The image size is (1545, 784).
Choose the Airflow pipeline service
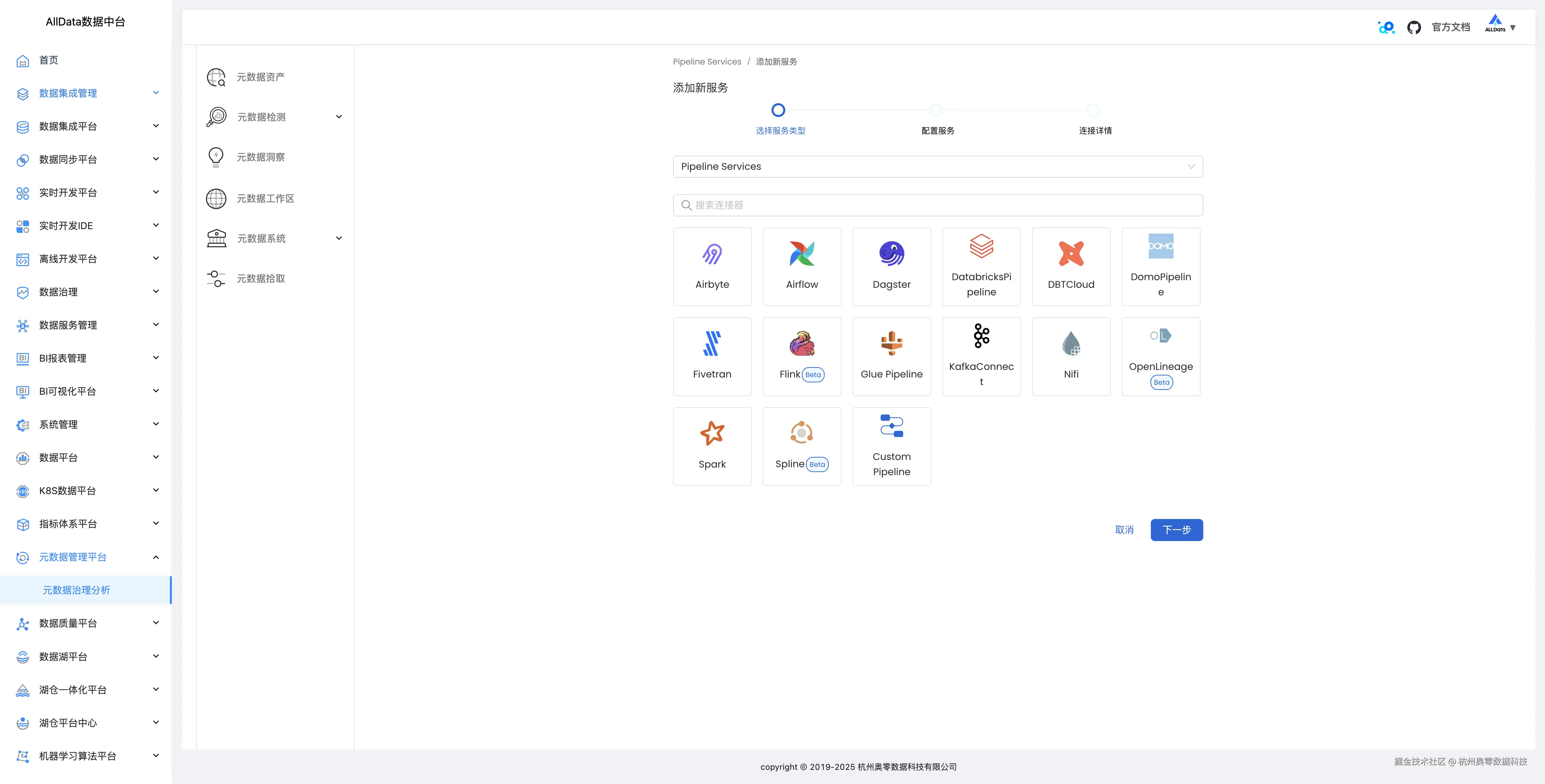click(801, 266)
